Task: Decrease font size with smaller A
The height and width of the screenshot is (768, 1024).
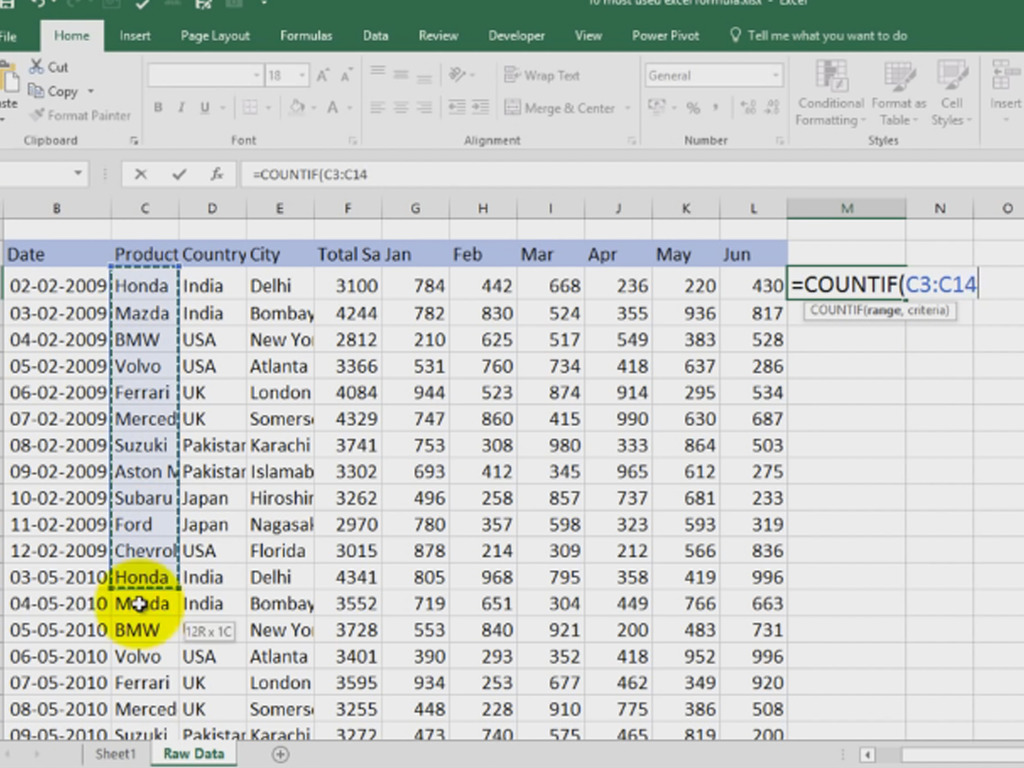Action: coord(346,76)
